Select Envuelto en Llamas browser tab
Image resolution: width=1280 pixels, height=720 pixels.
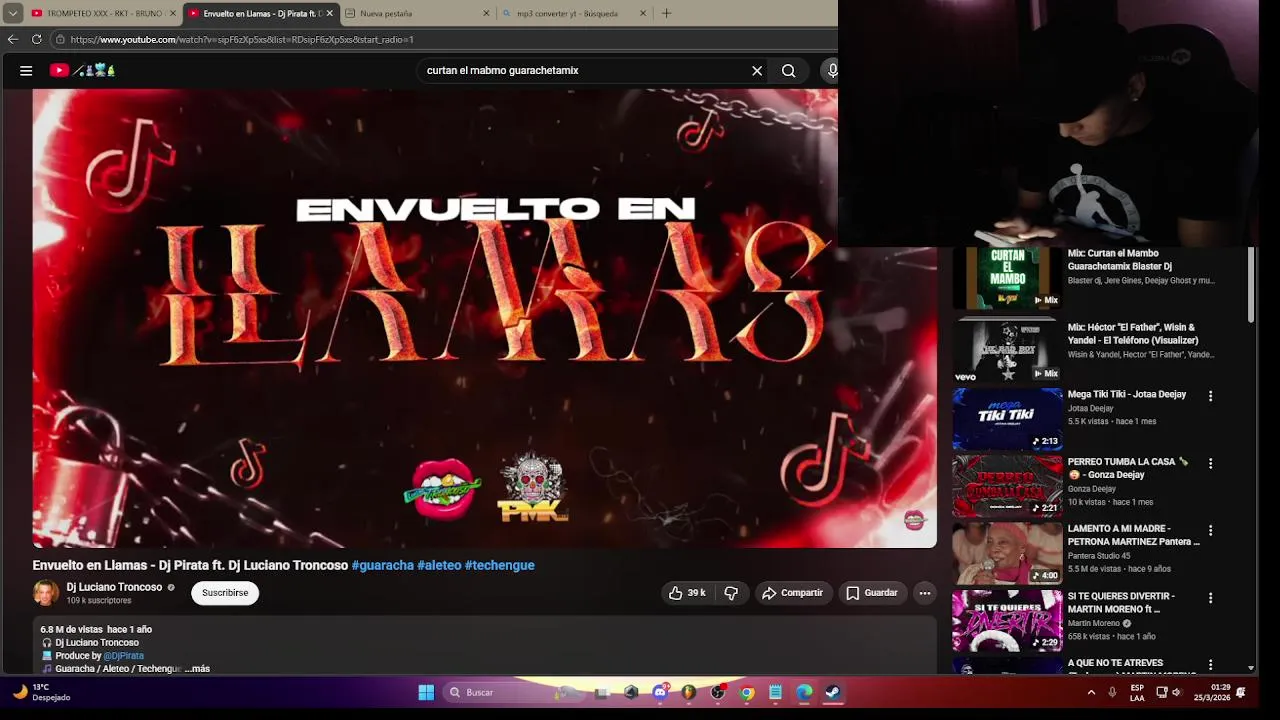(x=260, y=13)
